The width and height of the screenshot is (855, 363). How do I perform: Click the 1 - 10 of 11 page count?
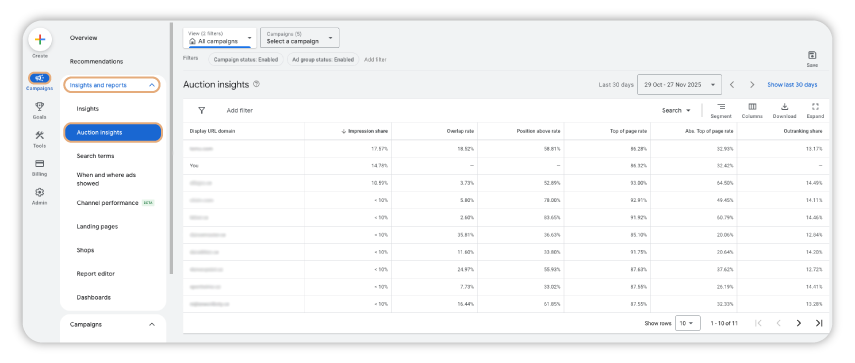click(724, 323)
